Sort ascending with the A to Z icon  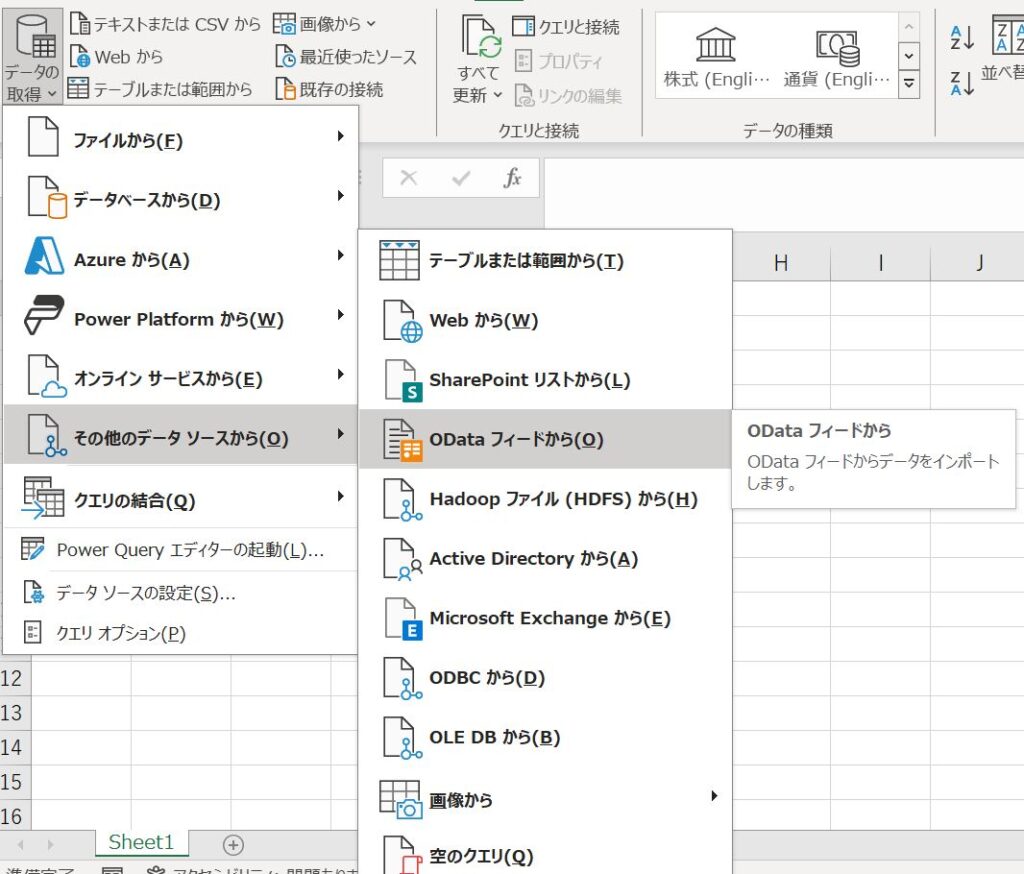[962, 38]
